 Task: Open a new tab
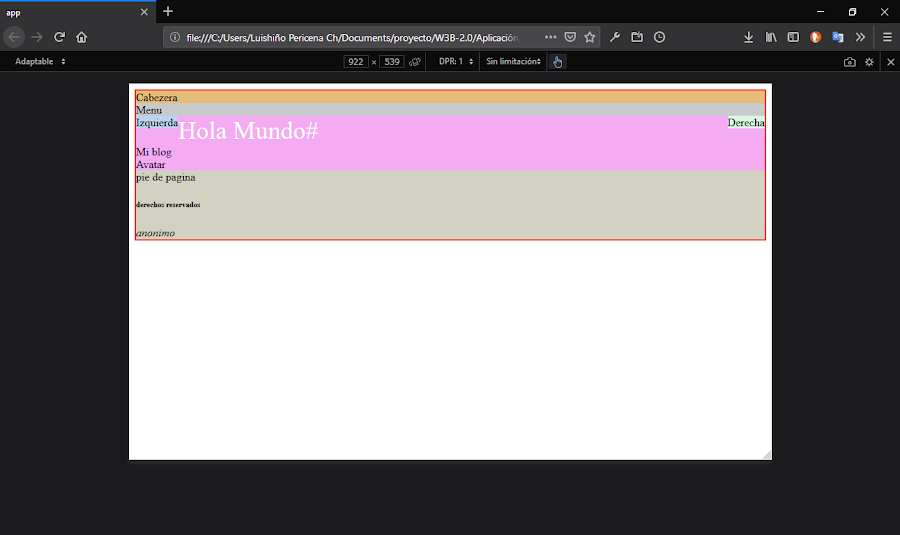pos(168,11)
